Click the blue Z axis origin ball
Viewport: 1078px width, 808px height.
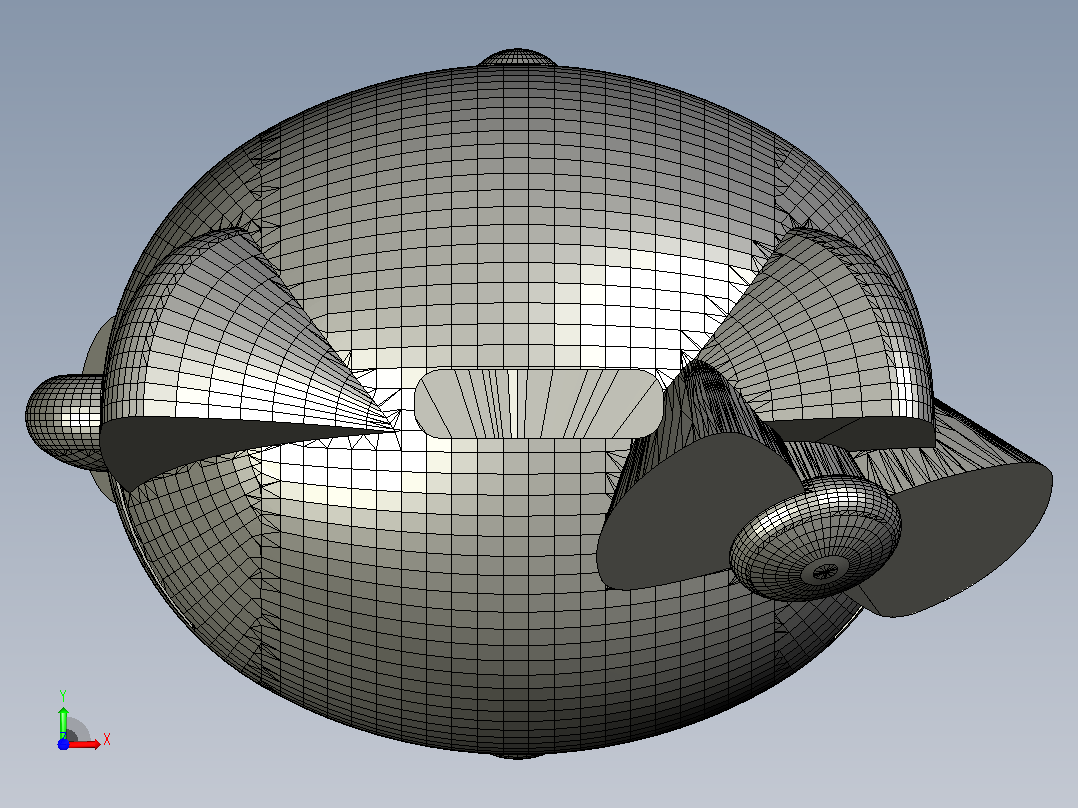tap(63, 744)
